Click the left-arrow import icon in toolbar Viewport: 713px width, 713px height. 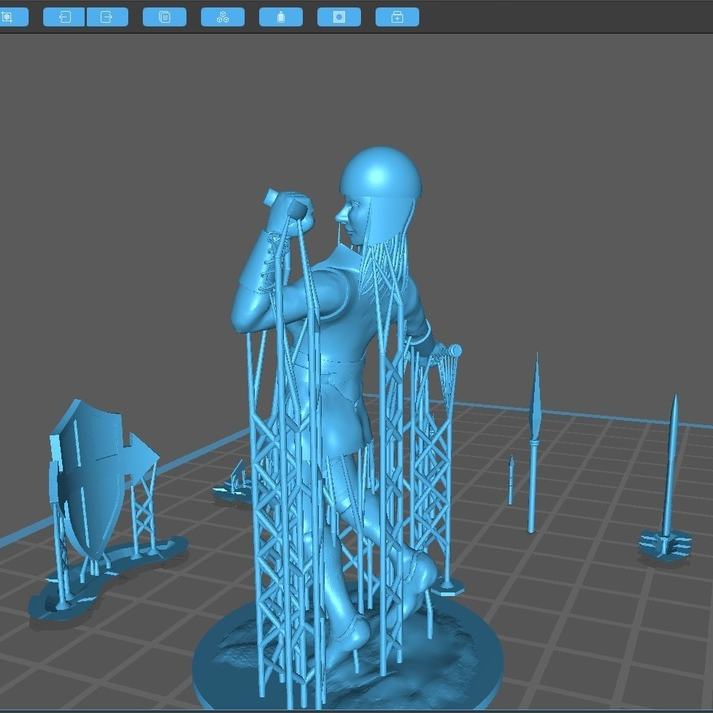[x=64, y=17]
